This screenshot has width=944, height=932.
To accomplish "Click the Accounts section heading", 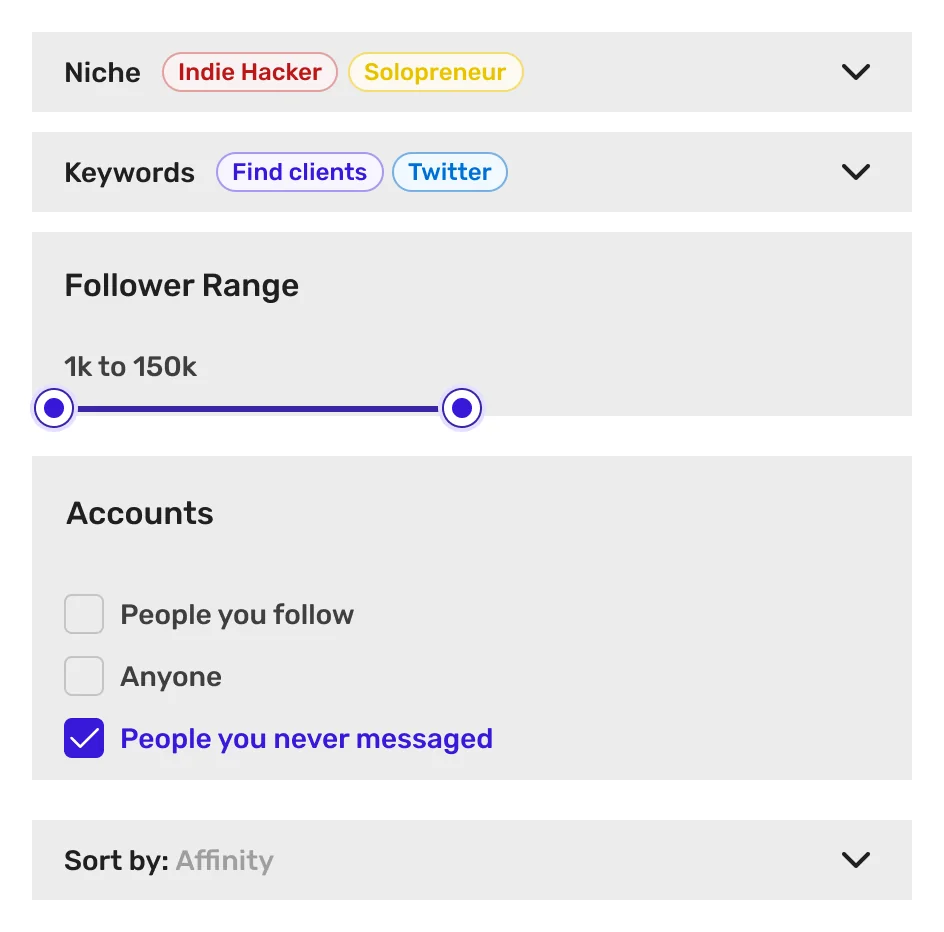I will (x=139, y=513).
